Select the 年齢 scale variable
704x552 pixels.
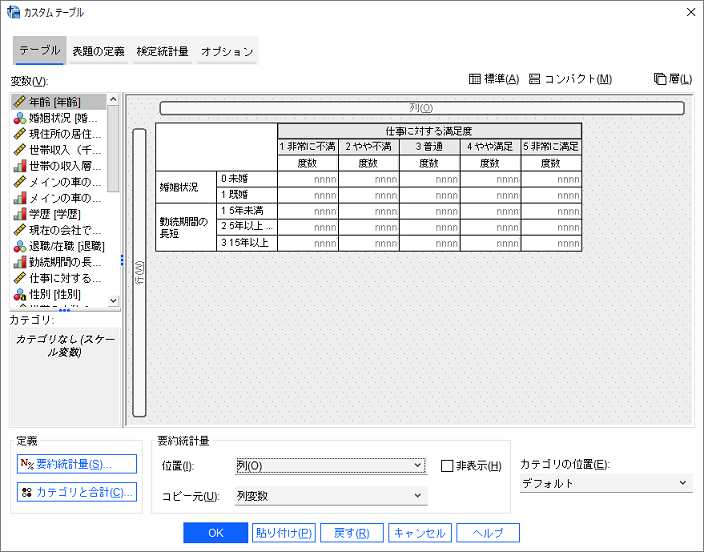click(x=60, y=101)
